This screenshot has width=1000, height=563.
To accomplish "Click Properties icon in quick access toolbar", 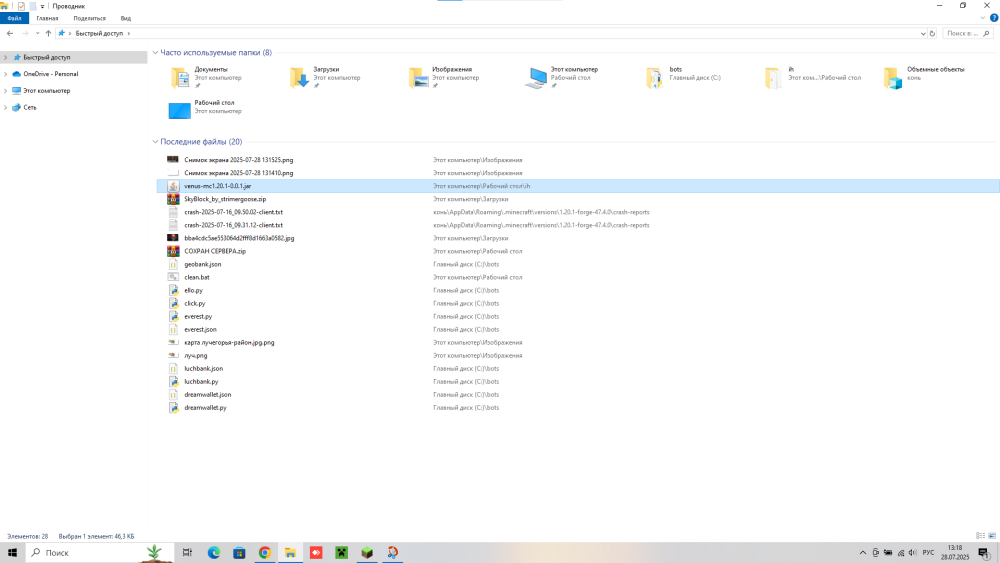I will 21,6.
